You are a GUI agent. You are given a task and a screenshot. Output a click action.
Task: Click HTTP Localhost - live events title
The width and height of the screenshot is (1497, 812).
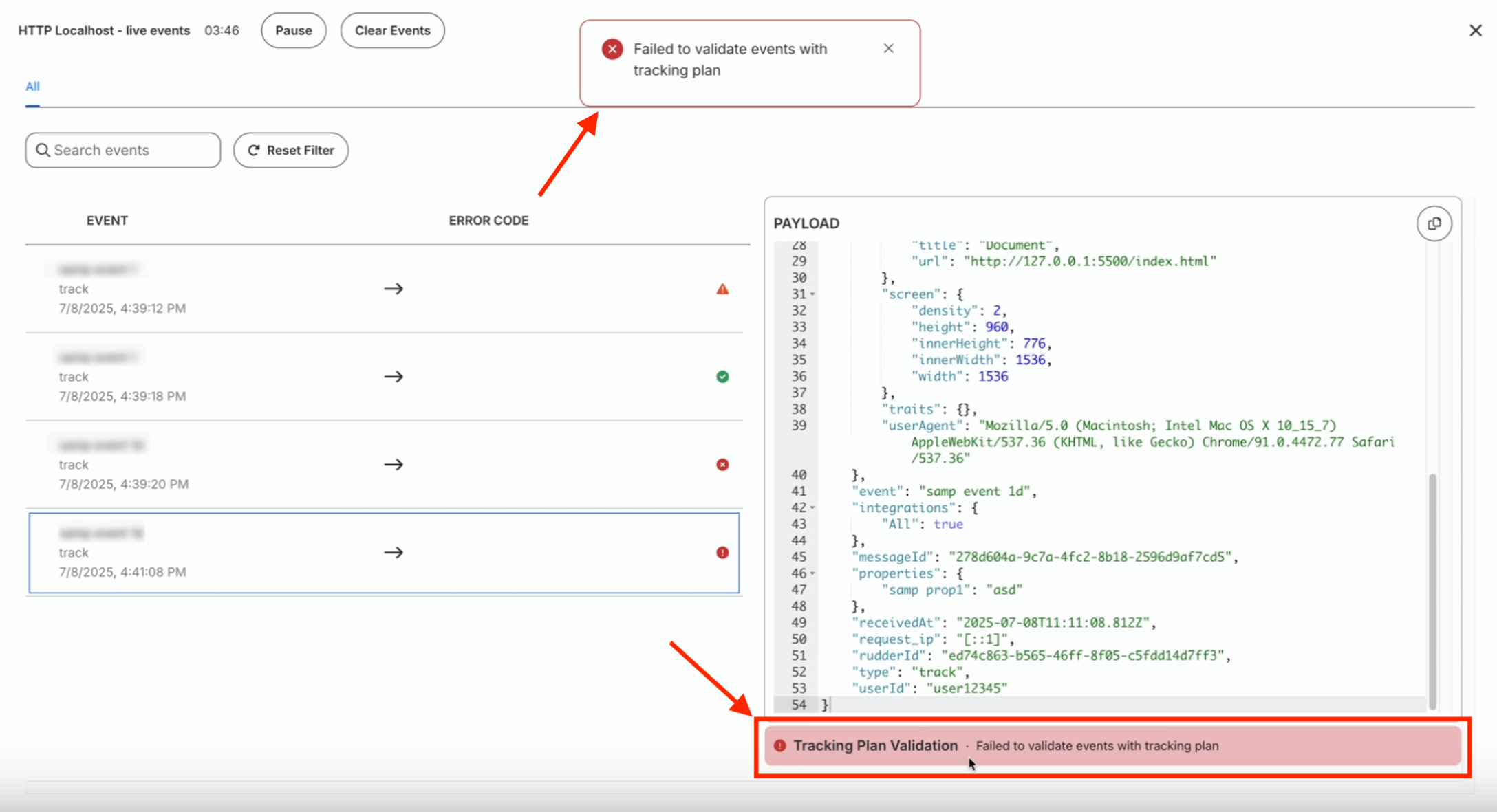click(x=104, y=30)
